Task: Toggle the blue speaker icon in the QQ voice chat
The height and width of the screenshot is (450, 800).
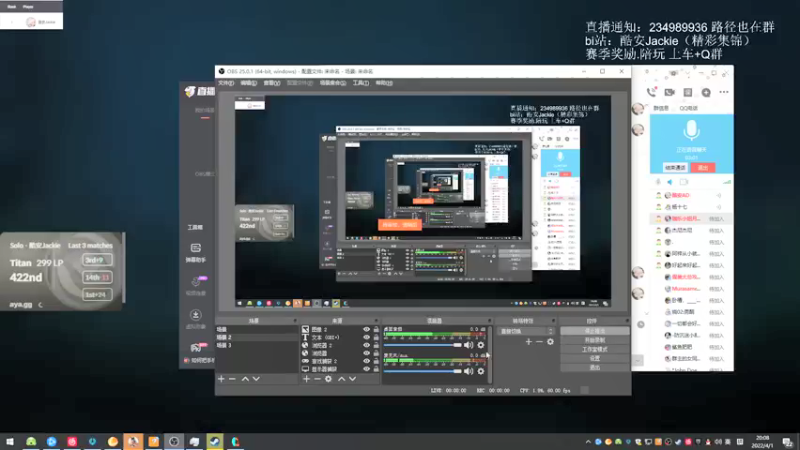Action: (670, 182)
